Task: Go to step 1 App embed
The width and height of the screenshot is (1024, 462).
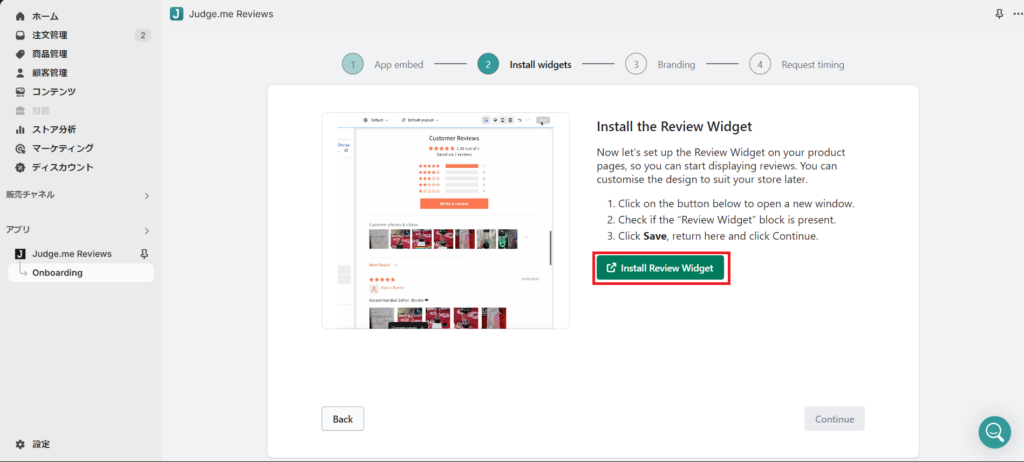Action: click(x=383, y=65)
